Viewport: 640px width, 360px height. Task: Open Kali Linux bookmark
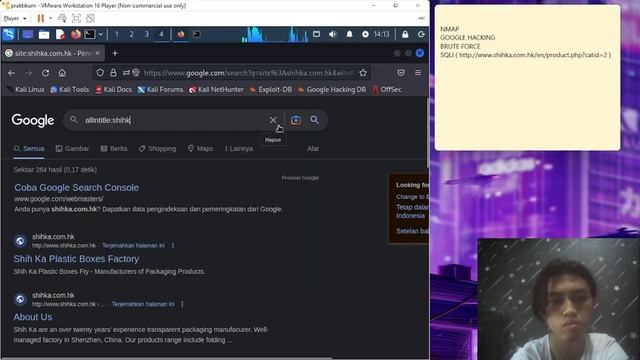[x=25, y=89]
